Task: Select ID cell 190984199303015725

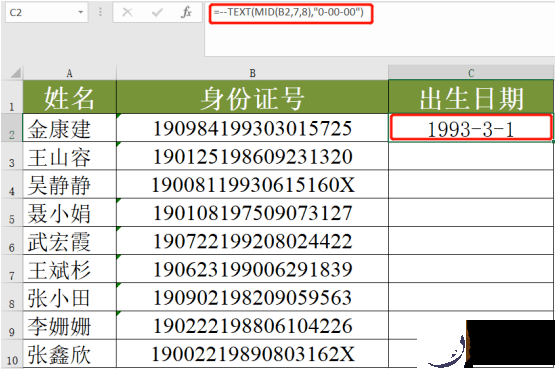Action: 252,128
